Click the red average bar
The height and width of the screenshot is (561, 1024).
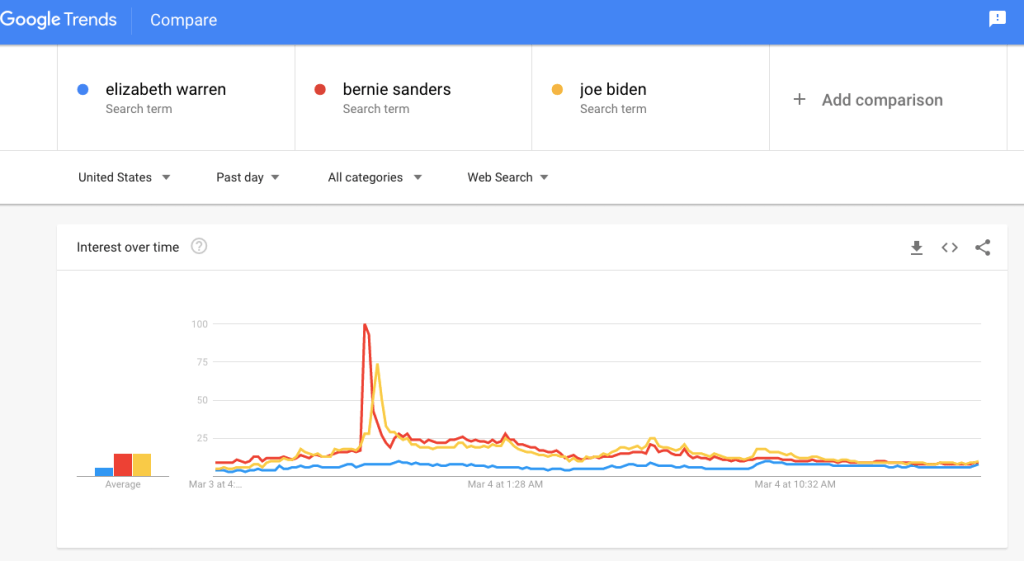coord(123,465)
